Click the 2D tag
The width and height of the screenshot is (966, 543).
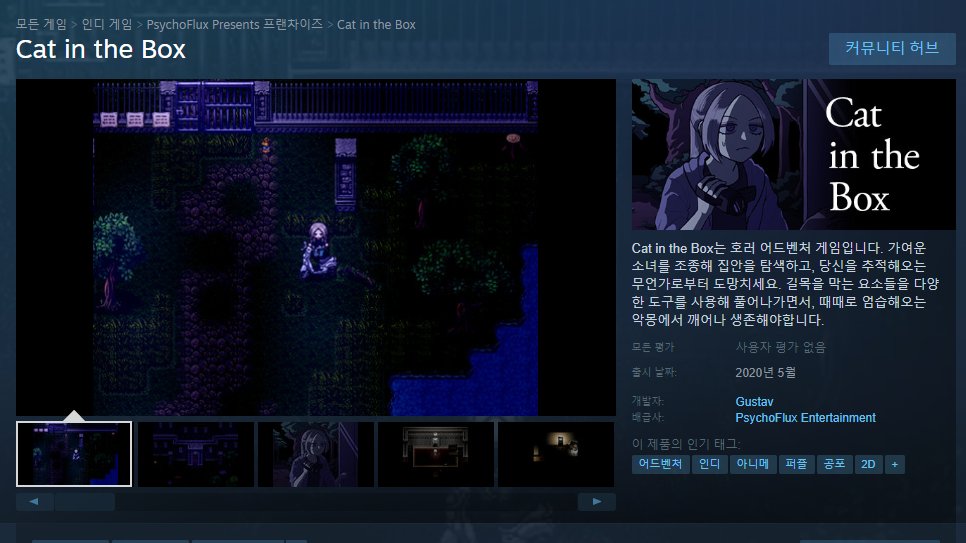(868, 464)
